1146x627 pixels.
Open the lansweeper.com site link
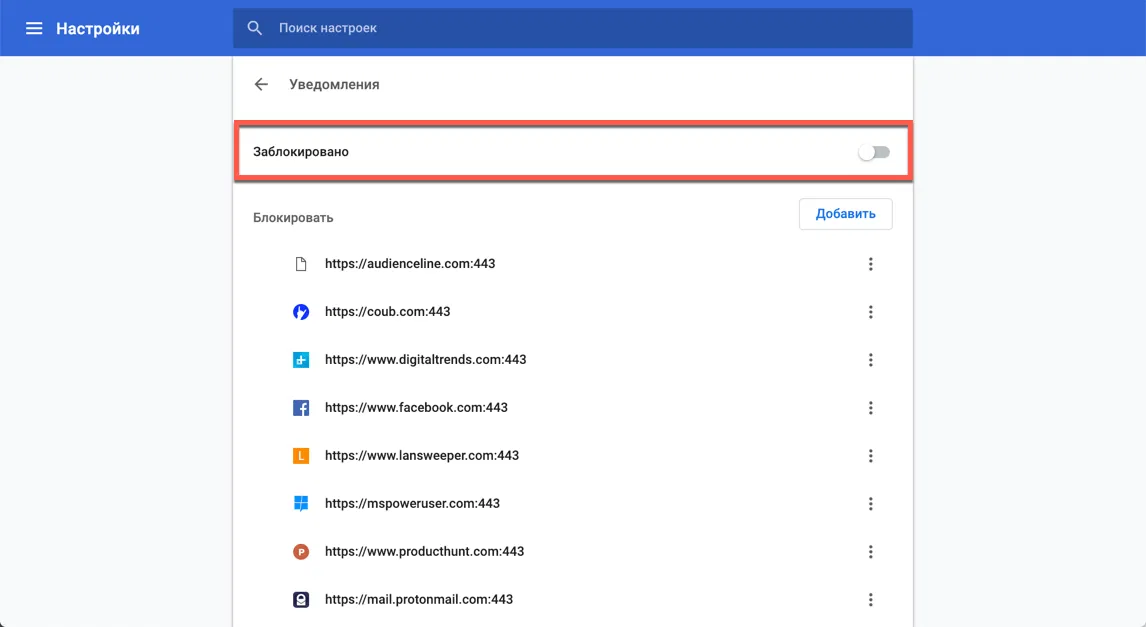pos(420,455)
